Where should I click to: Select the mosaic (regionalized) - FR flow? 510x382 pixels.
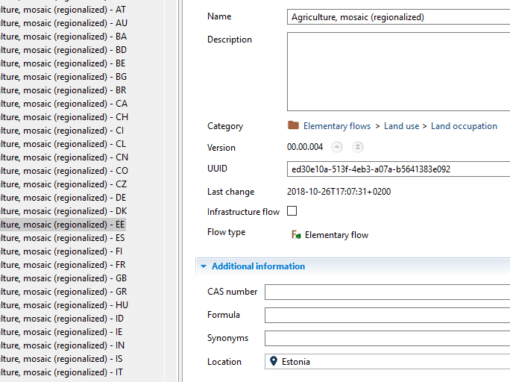63,265
